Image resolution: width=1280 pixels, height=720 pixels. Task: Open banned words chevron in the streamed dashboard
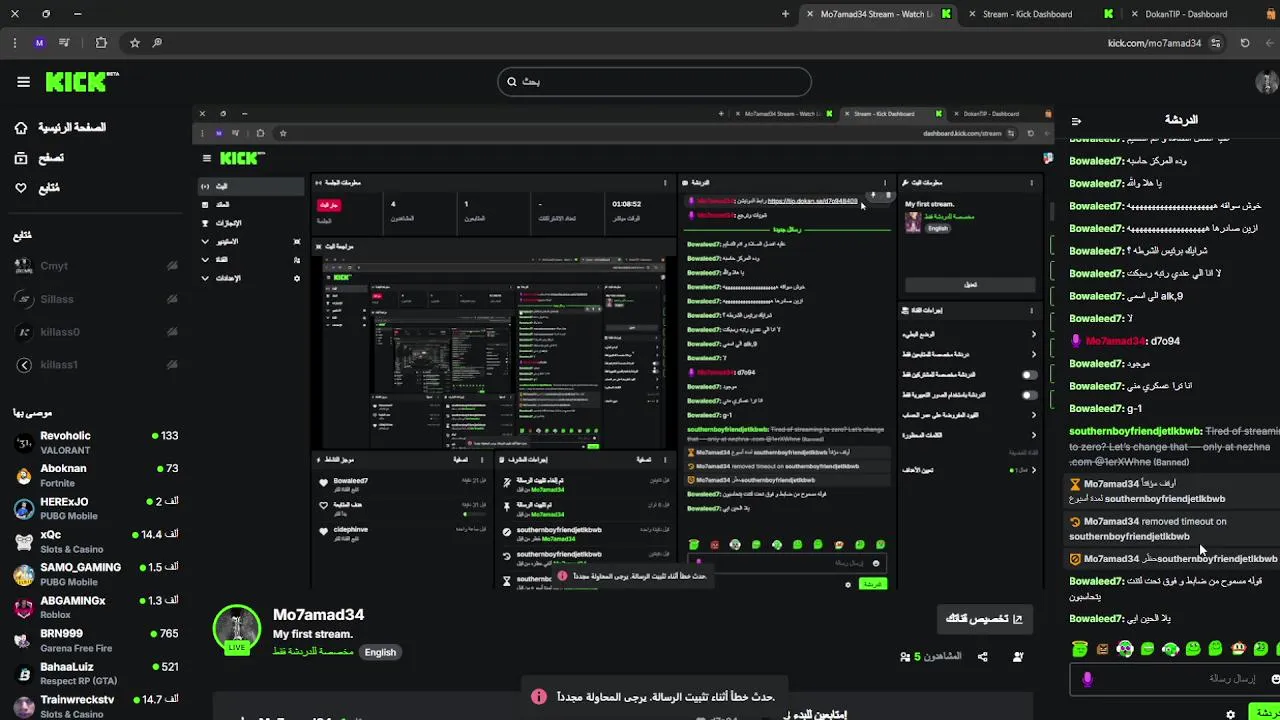[1033, 435]
